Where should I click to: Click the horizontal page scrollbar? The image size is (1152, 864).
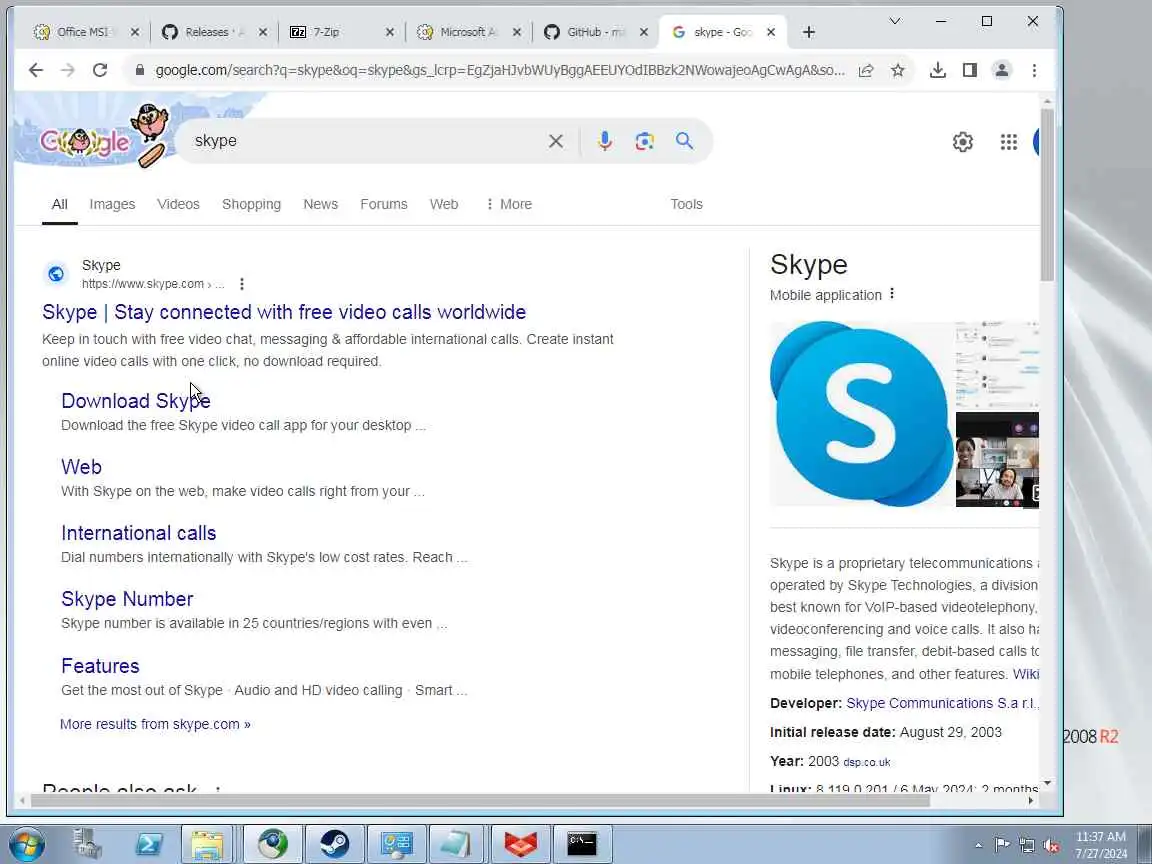480,801
